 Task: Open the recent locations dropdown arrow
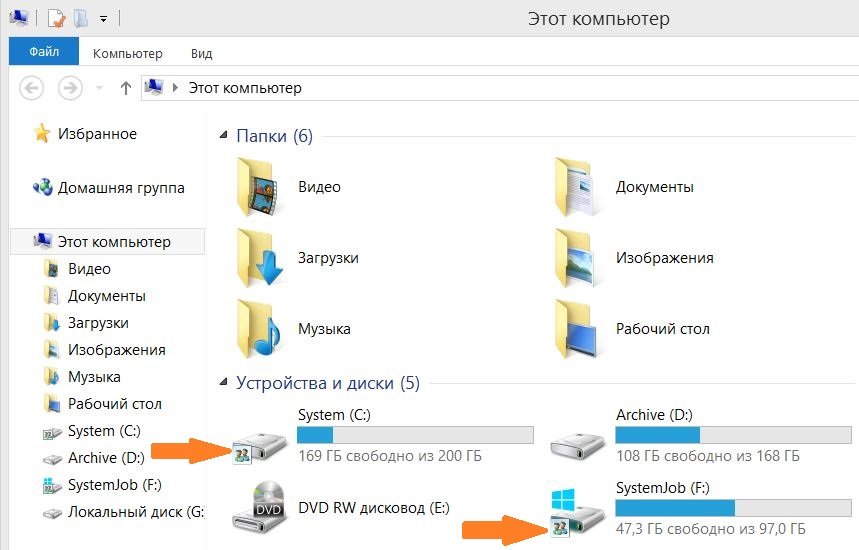(x=99, y=88)
